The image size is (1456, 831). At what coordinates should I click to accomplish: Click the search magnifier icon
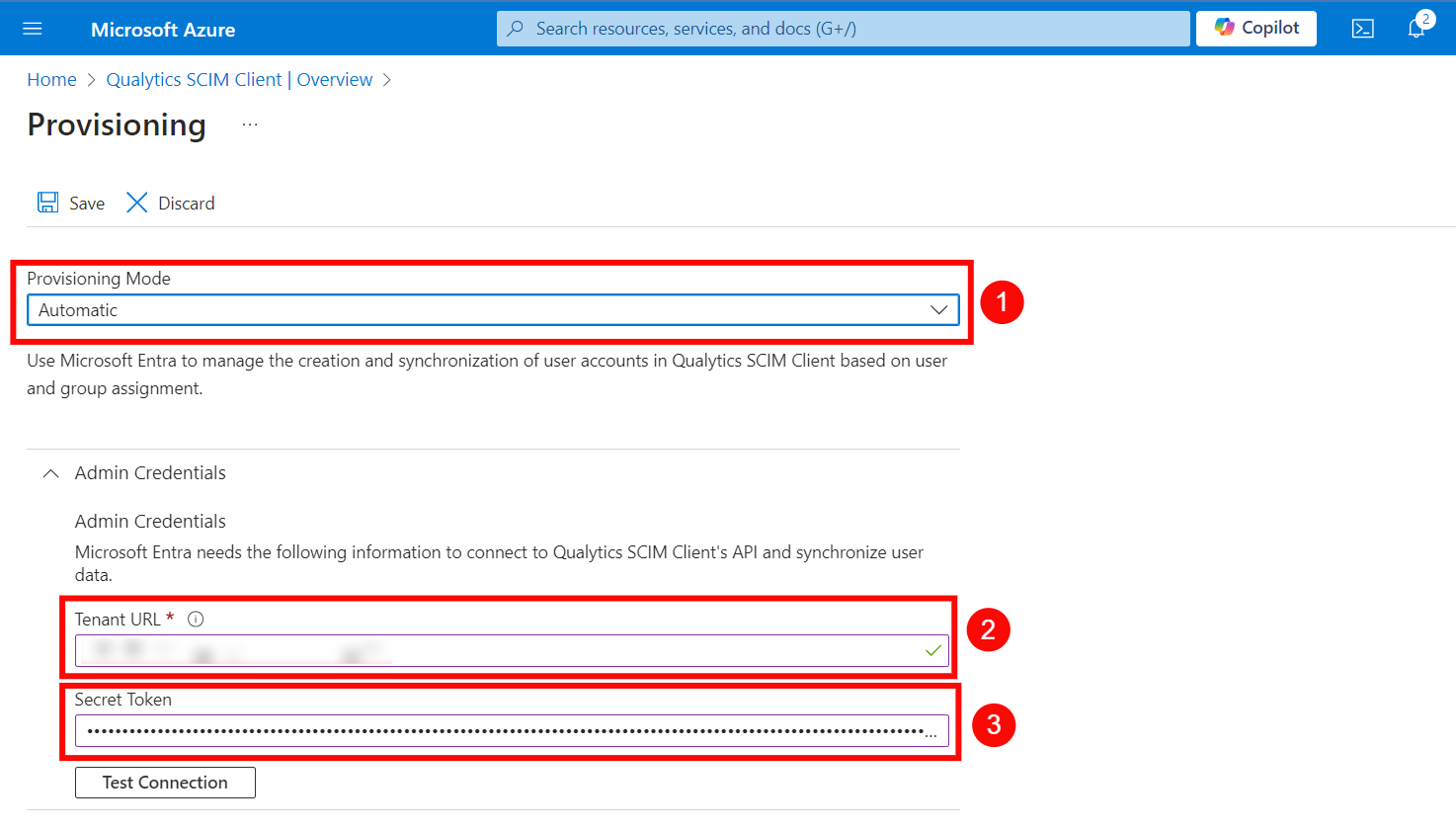(x=515, y=29)
